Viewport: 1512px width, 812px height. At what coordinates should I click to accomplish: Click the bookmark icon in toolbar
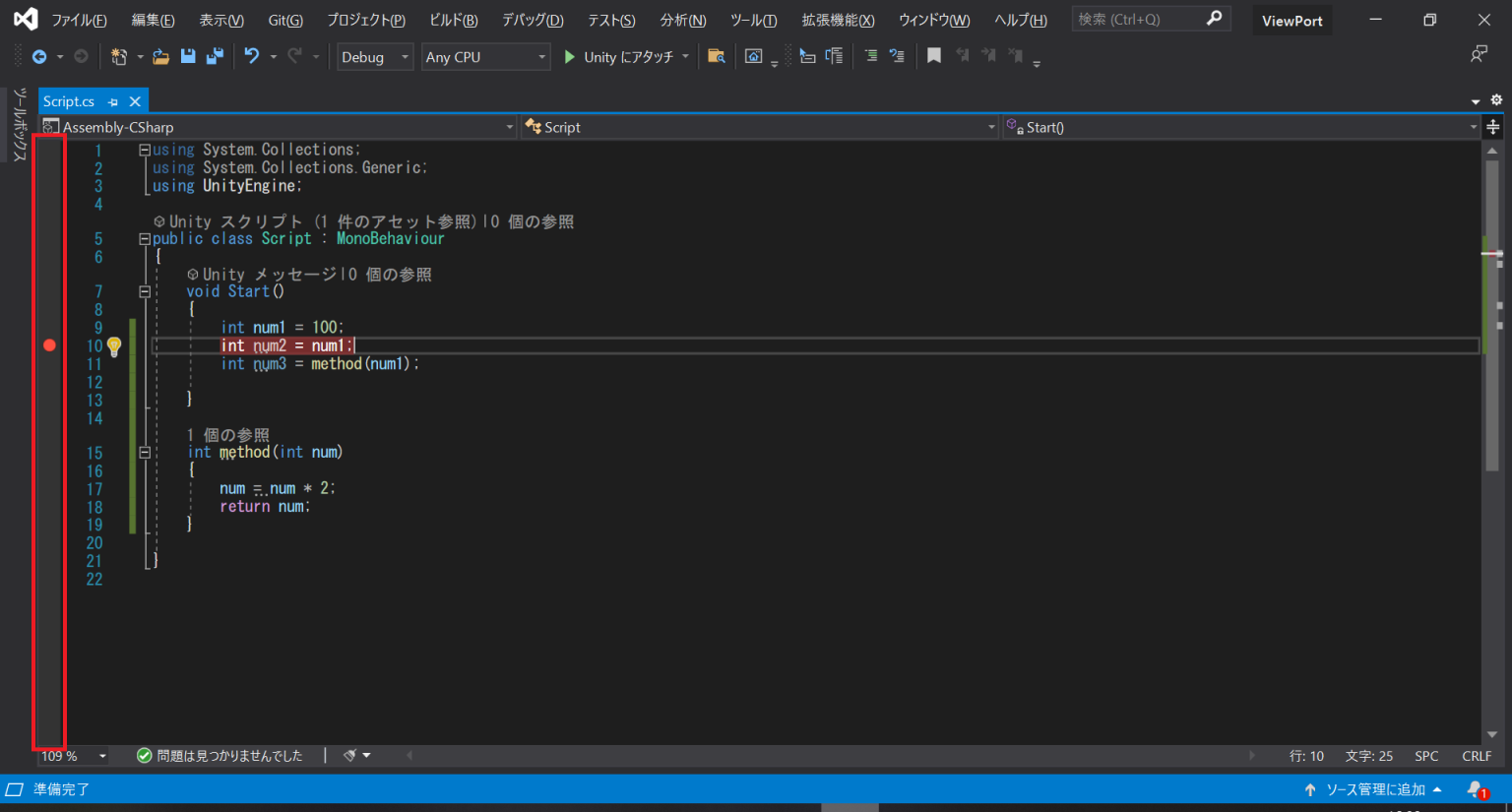pos(934,56)
